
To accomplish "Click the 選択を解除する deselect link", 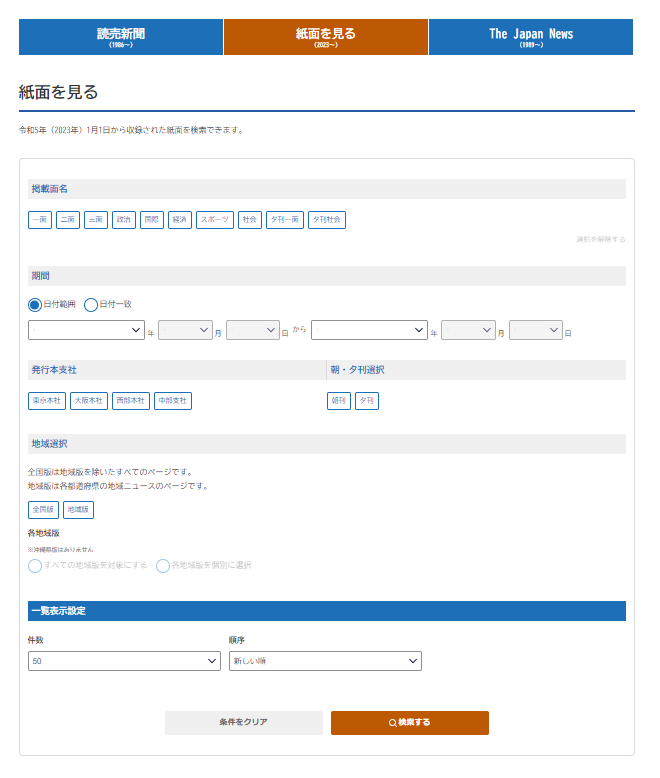I will [600, 240].
